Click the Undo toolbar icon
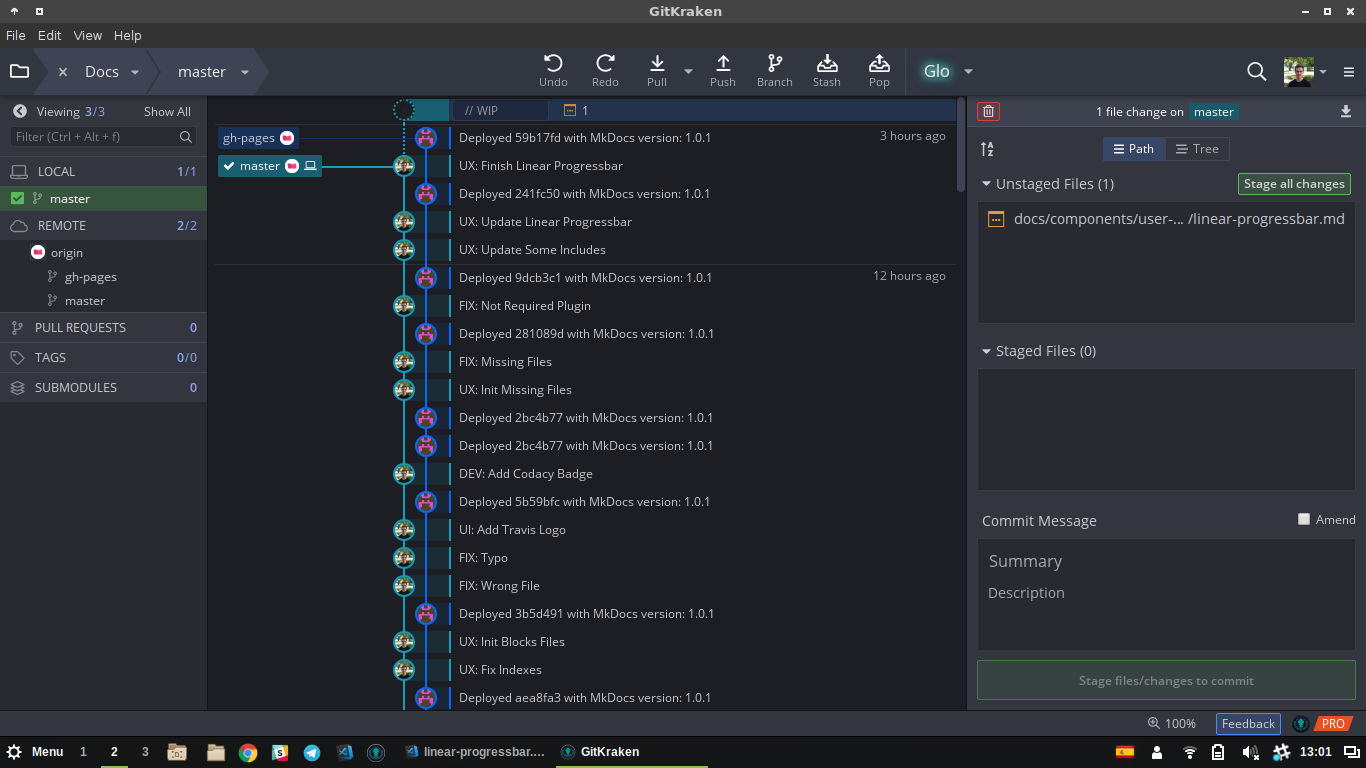Viewport: 1366px width, 768px height. 553,64
